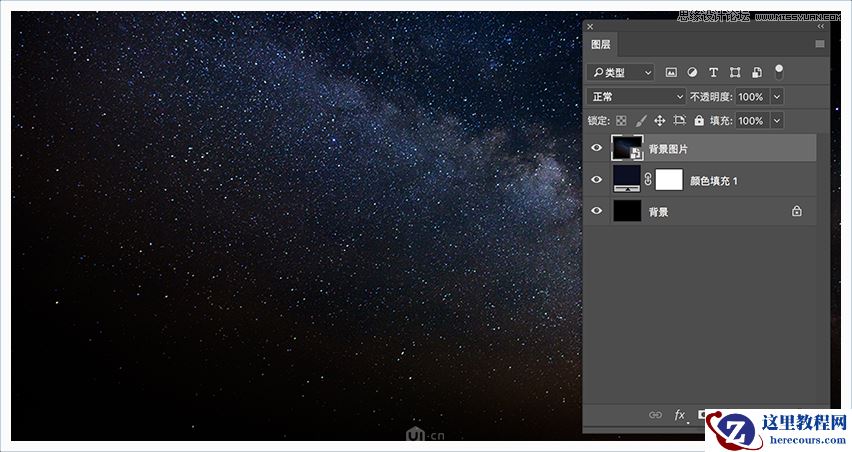Open the 类型 filter dropdown

pyautogui.click(x=621, y=72)
